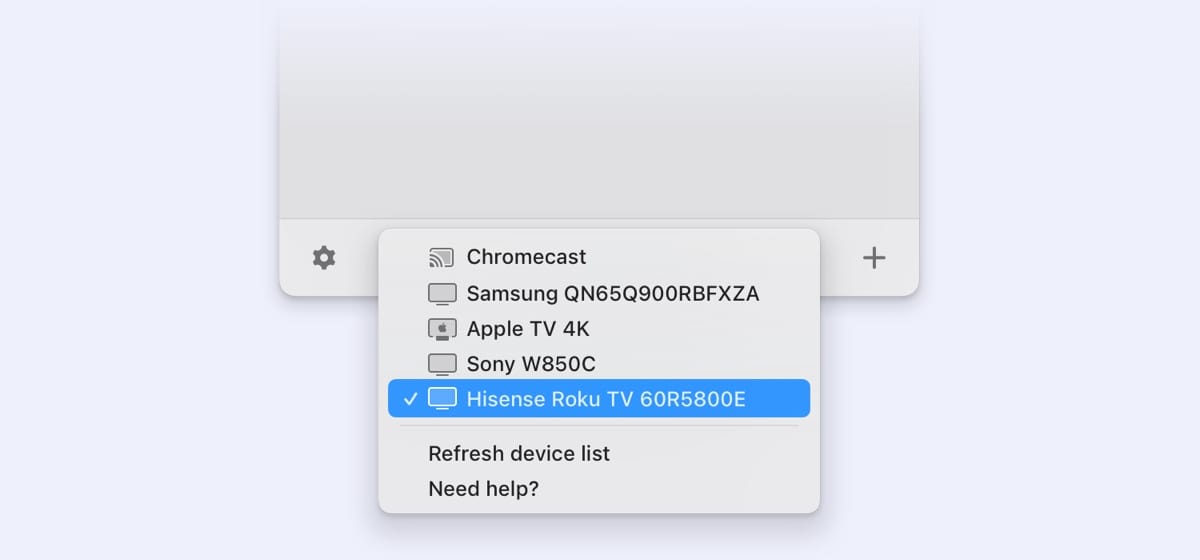
Task: Pick Sony W850C from the menu
Action: (530, 364)
